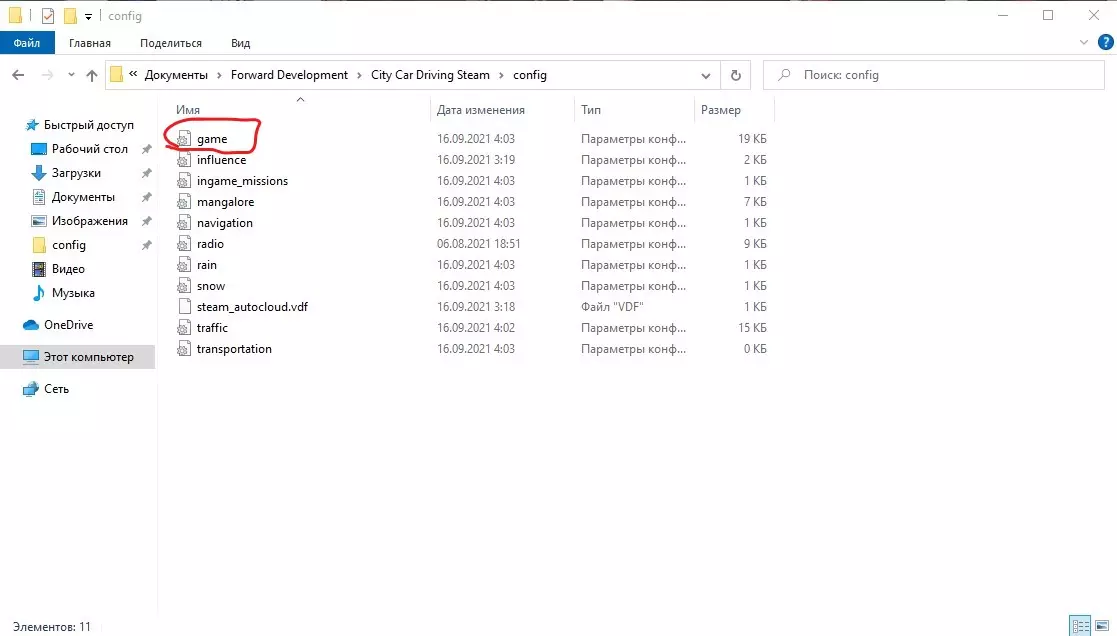Select the snow config file
The image size is (1117, 636).
tap(211, 286)
